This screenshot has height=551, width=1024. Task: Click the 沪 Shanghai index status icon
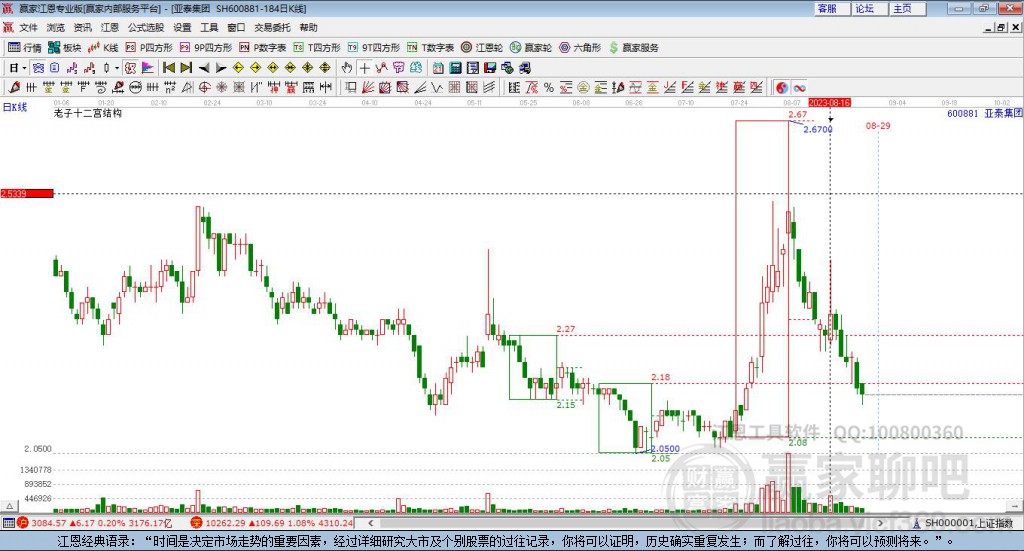[x=23, y=523]
